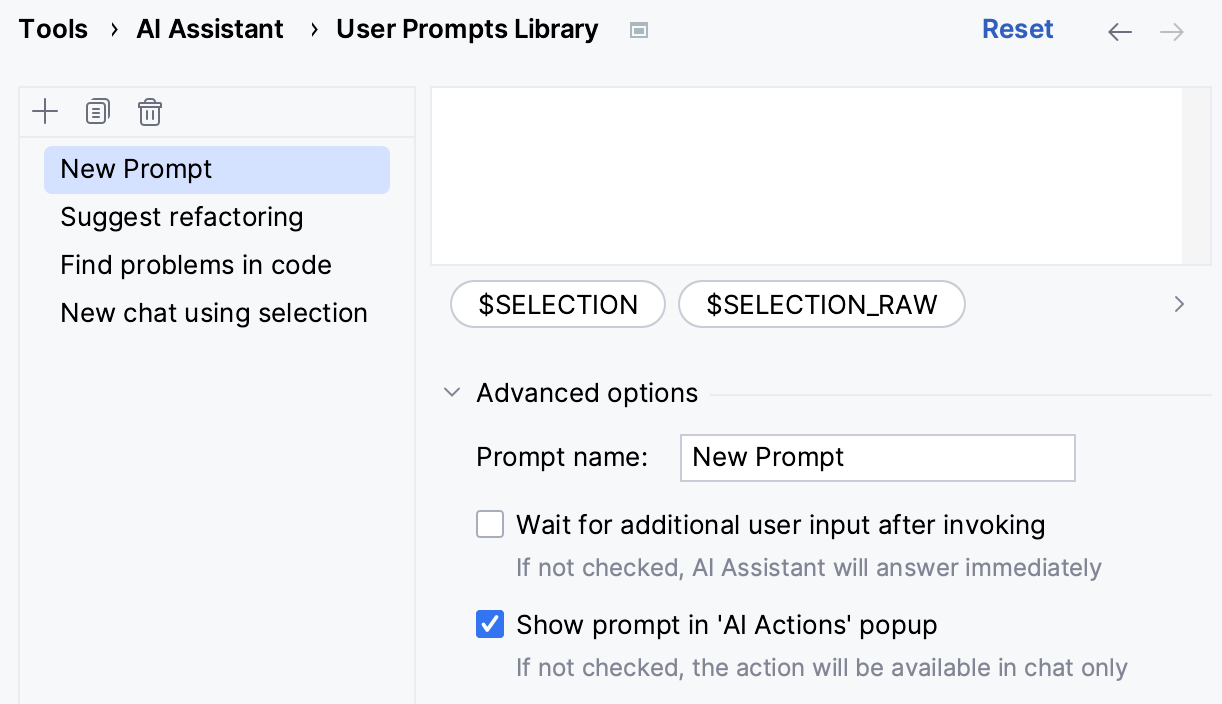Image resolution: width=1222 pixels, height=704 pixels.
Task: Select the Suggest refactoring prompt
Action: 182,217
